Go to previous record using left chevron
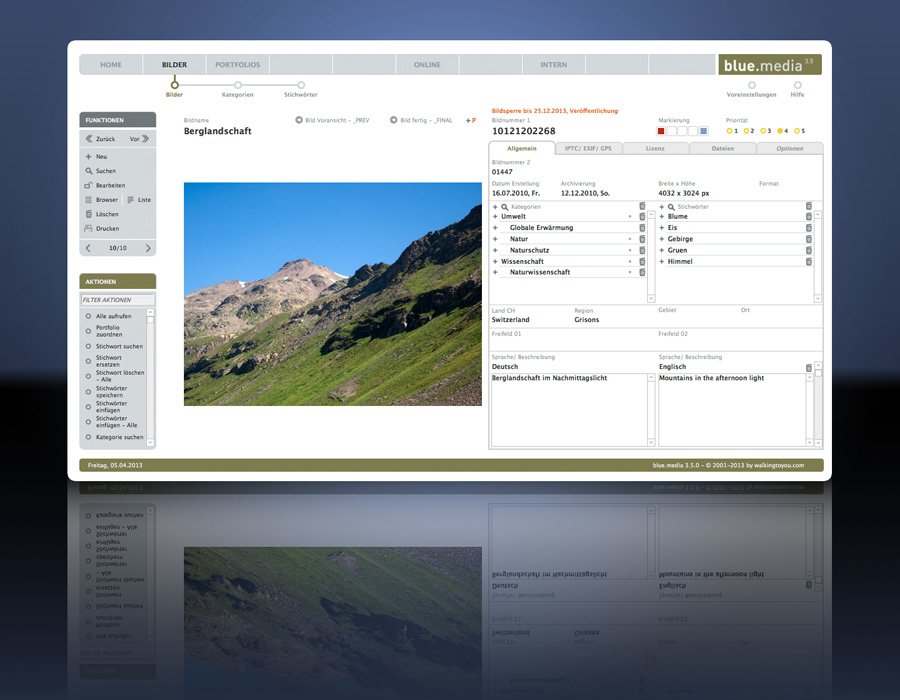The width and height of the screenshot is (900, 700). click(88, 248)
